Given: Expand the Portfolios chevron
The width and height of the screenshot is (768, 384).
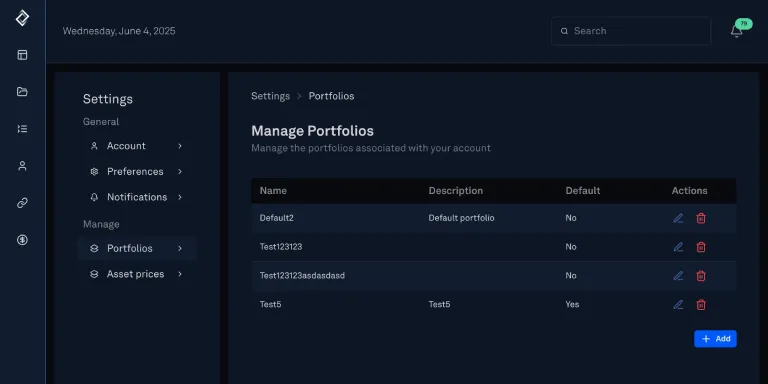Looking at the screenshot, I should click(180, 248).
